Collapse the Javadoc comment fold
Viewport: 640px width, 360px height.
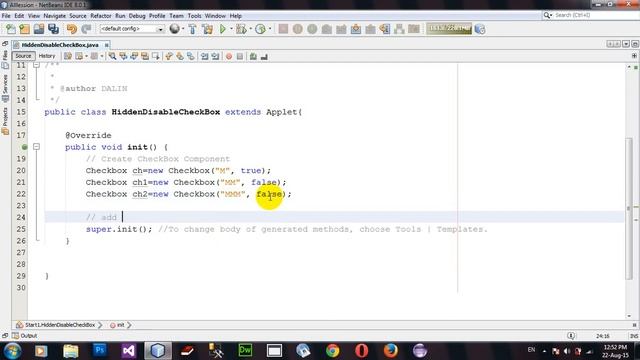click(36, 65)
